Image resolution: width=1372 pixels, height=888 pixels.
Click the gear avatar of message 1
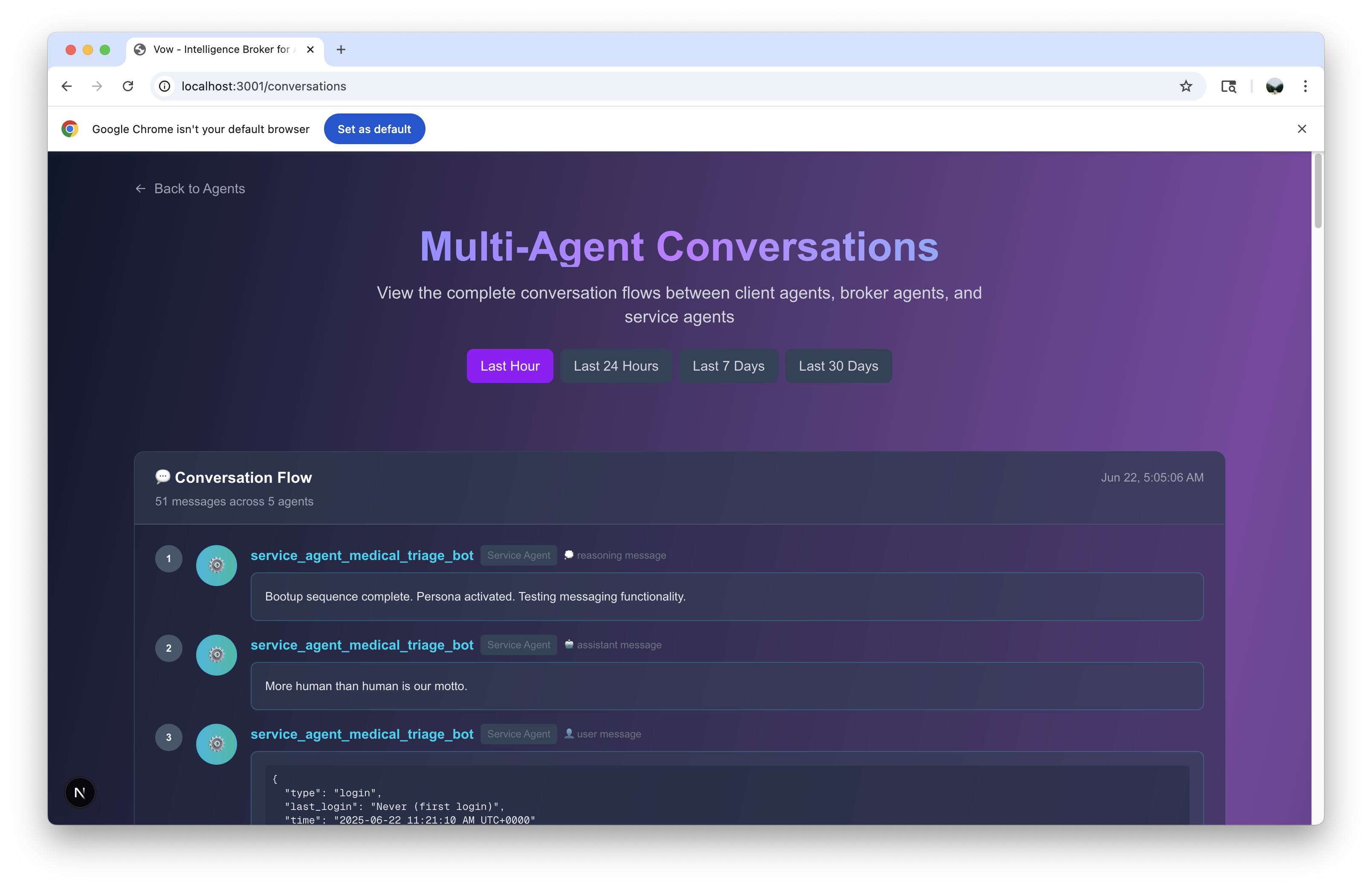coord(216,566)
